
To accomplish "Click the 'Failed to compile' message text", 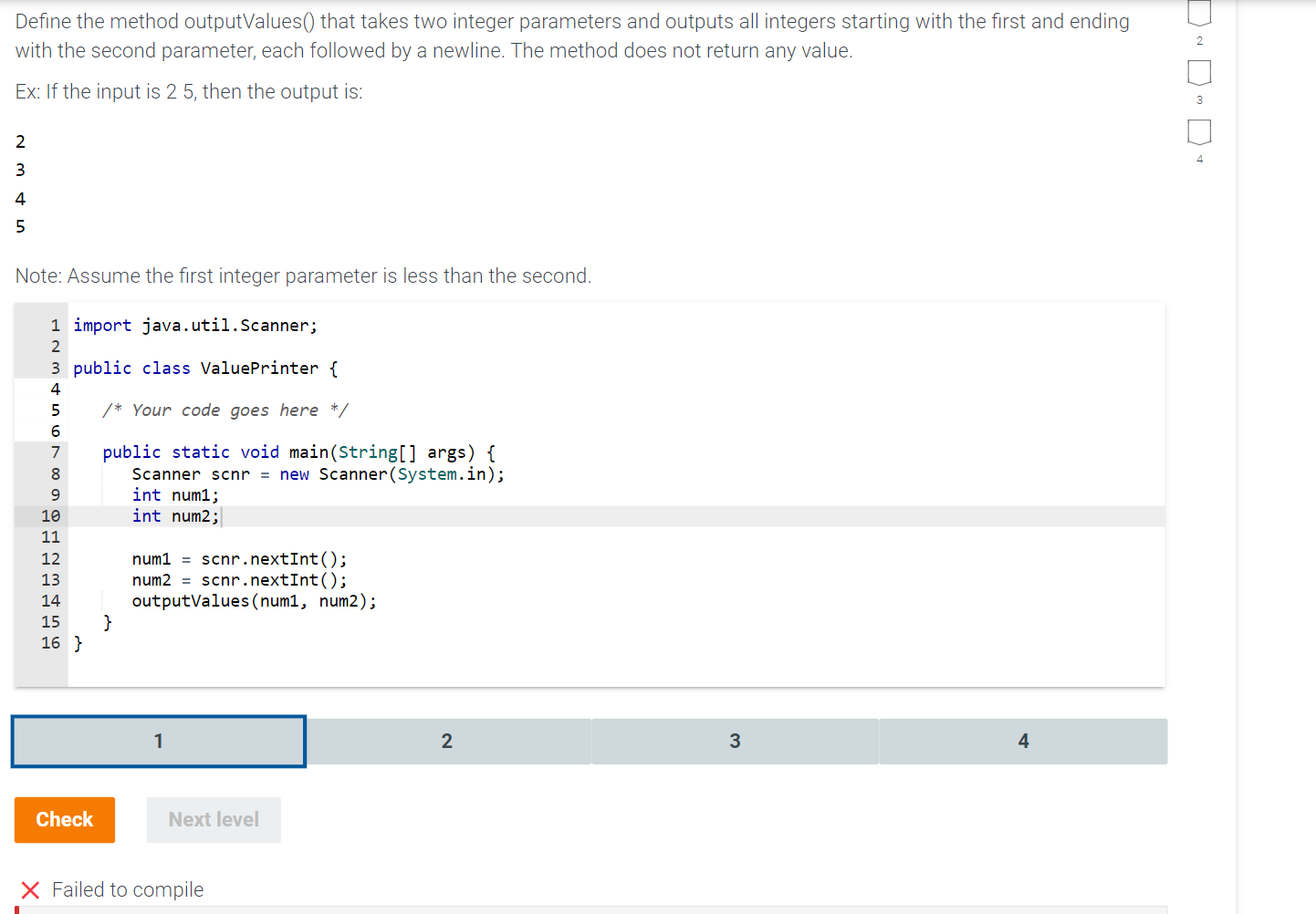I will (128, 890).
